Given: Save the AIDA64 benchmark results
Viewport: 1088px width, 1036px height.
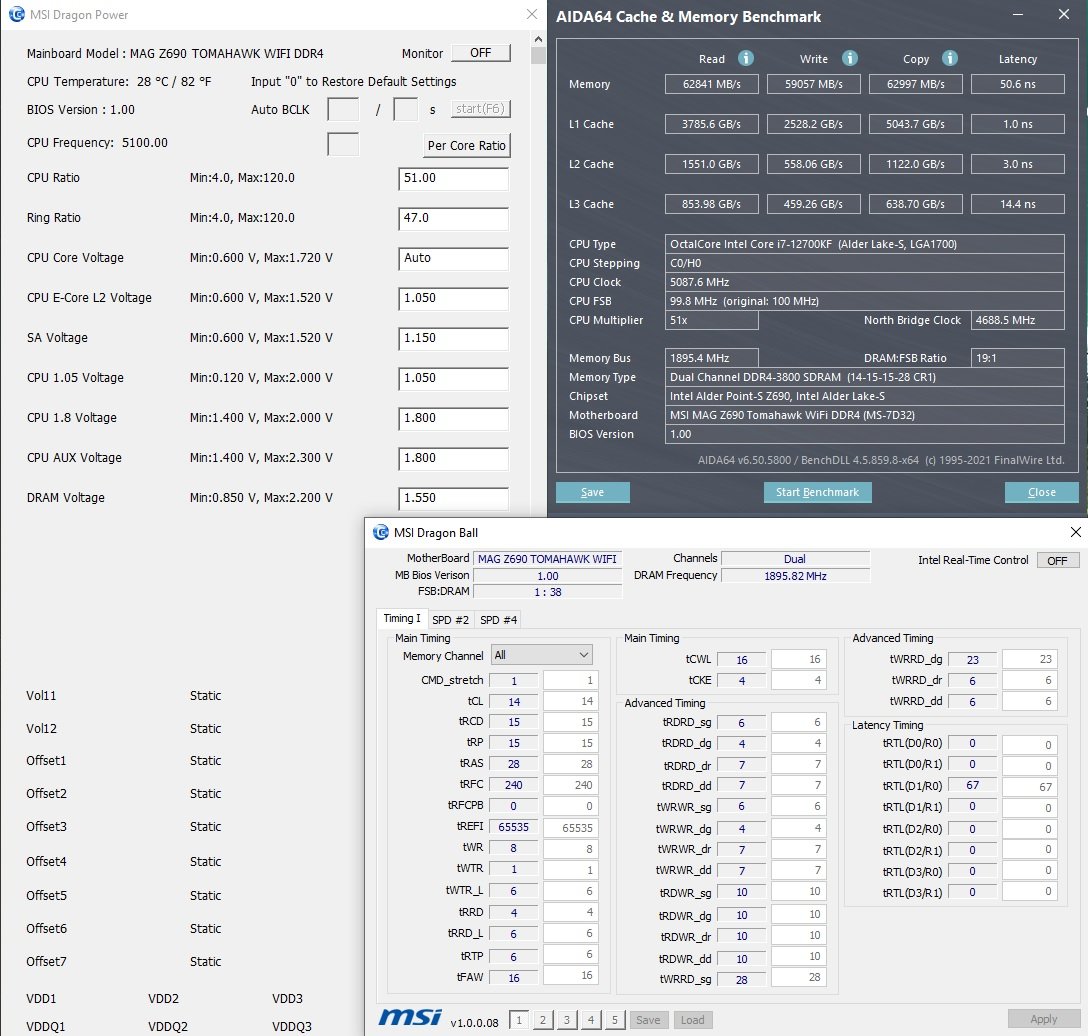Looking at the screenshot, I should [x=593, y=492].
